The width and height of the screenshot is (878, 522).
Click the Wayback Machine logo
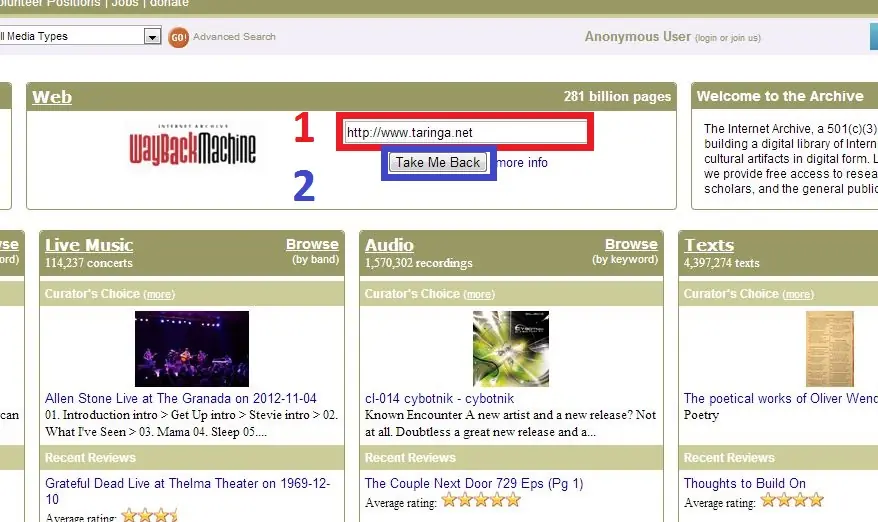[192, 145]
